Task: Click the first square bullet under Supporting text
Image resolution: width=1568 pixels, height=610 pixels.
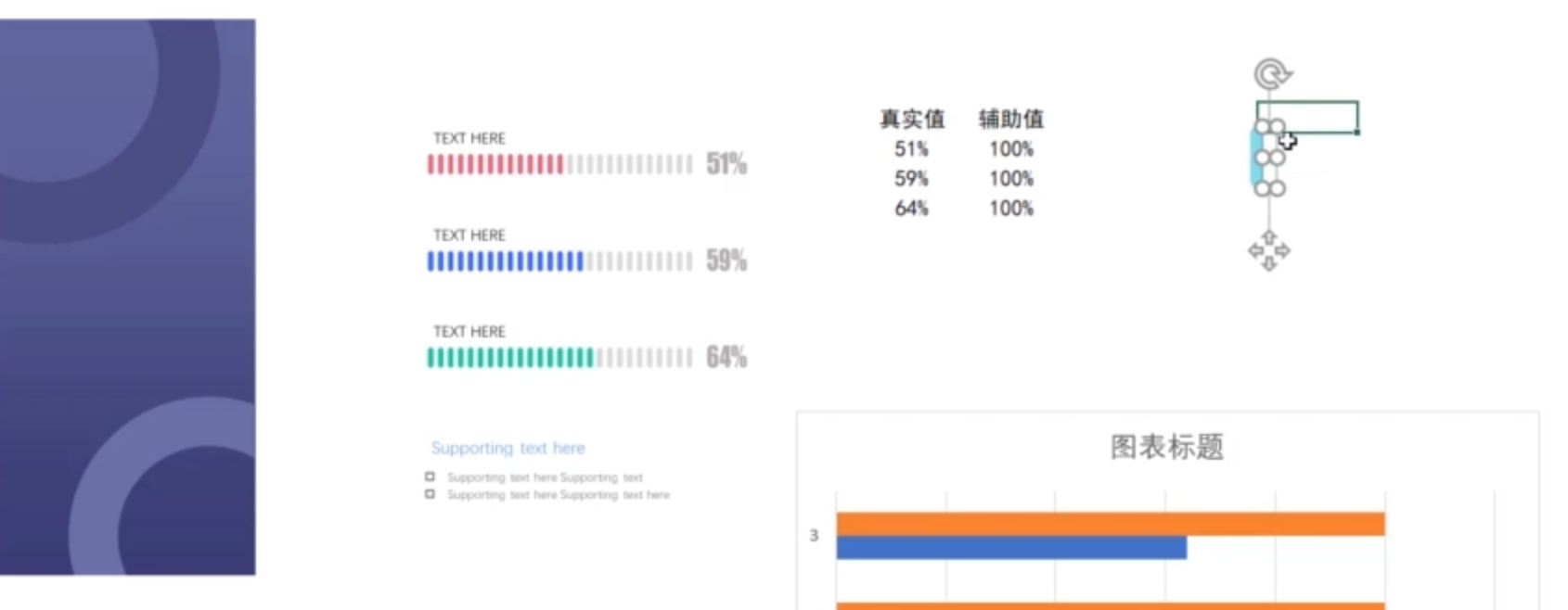Action: pyautogui.click(x=430, y=477)
